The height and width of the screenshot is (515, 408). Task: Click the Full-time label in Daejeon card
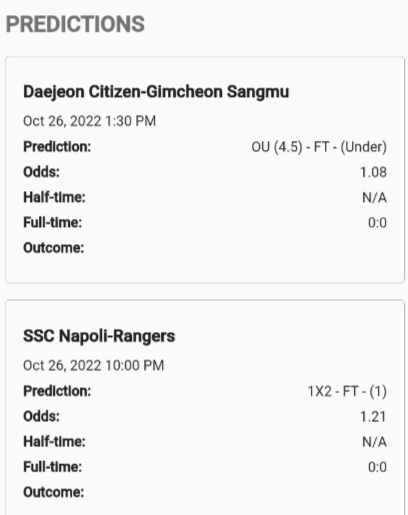52,223
